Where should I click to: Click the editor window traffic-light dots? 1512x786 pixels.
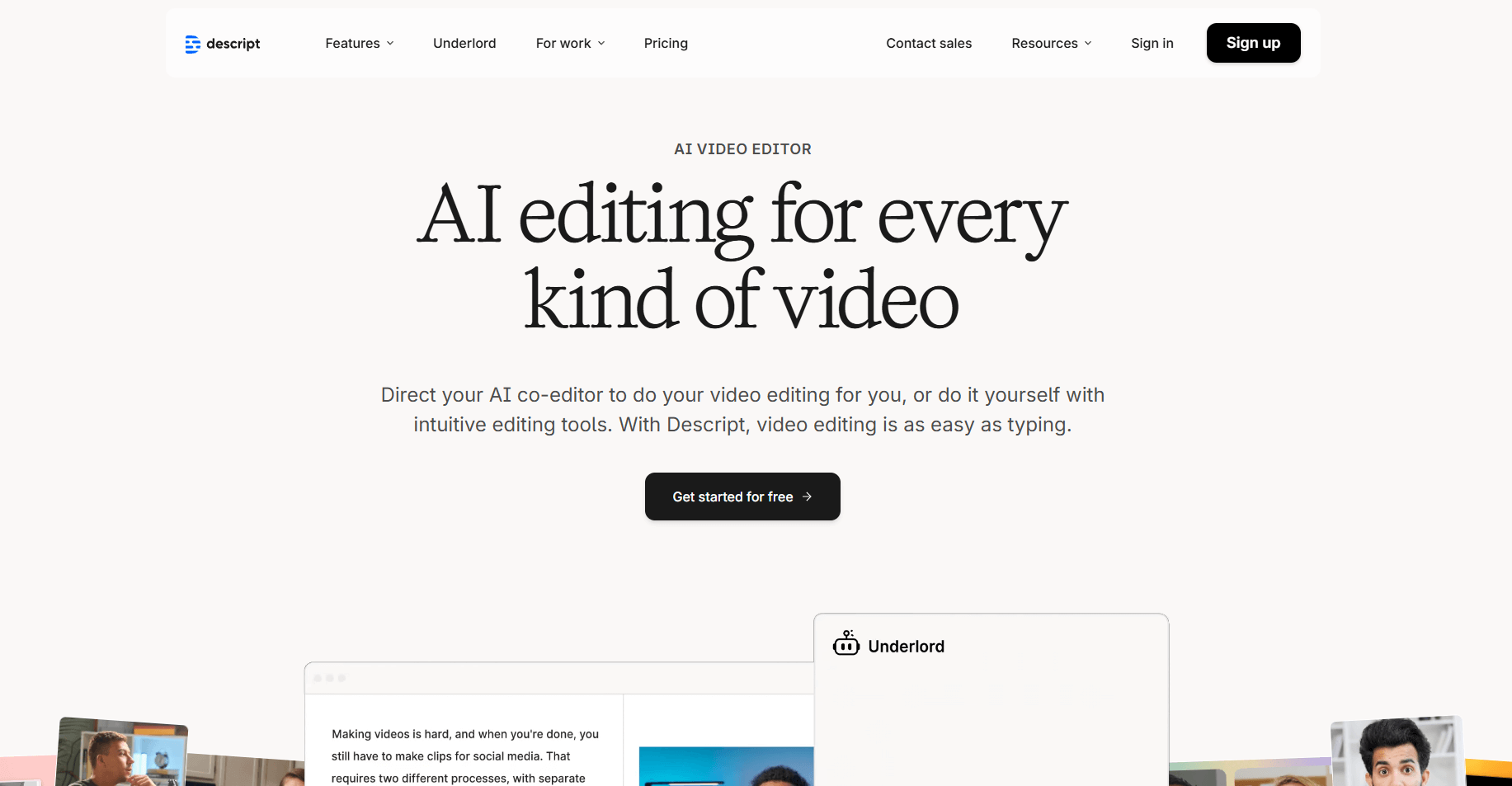tap(329, 678)
